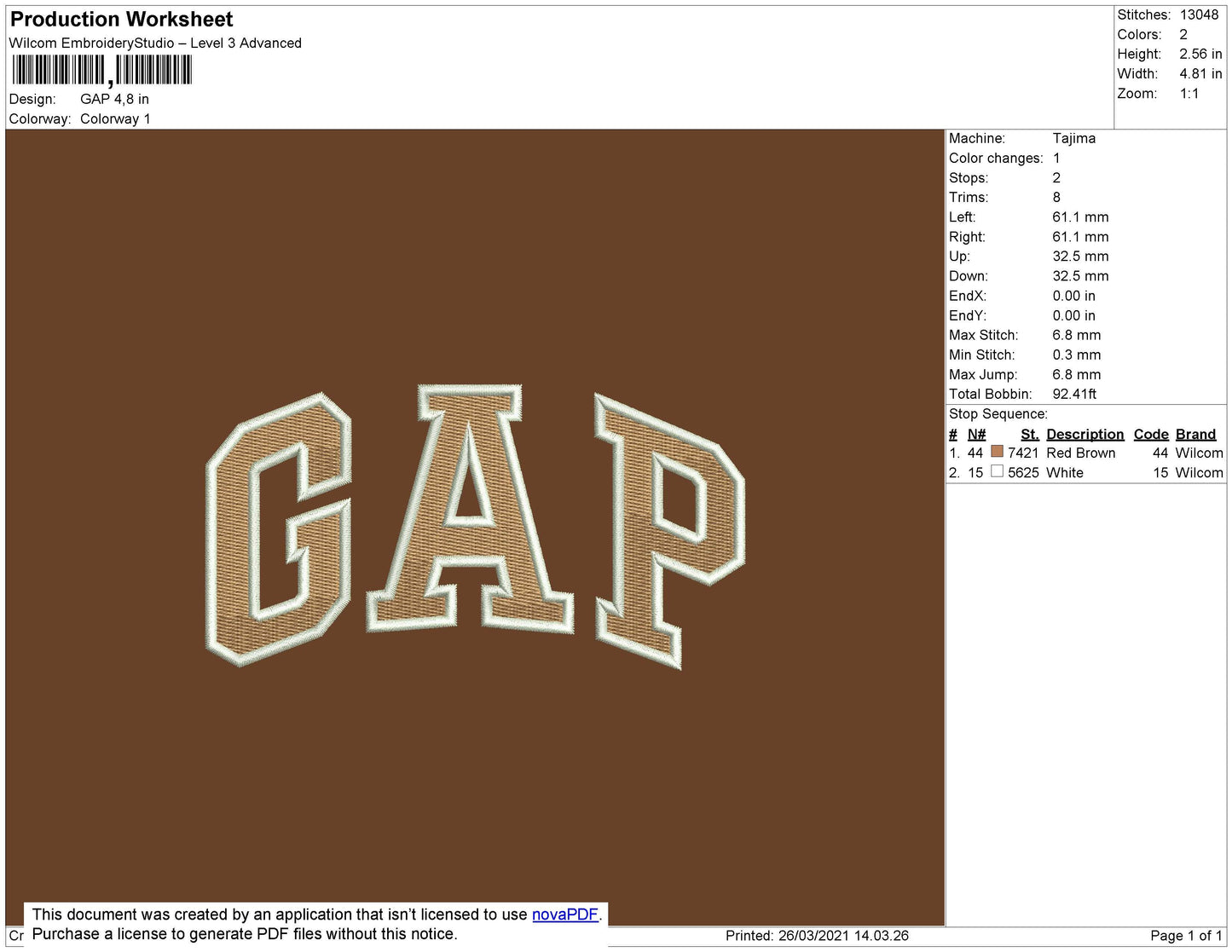Click the 'Page 1 of 1' text

point(1186,936)
